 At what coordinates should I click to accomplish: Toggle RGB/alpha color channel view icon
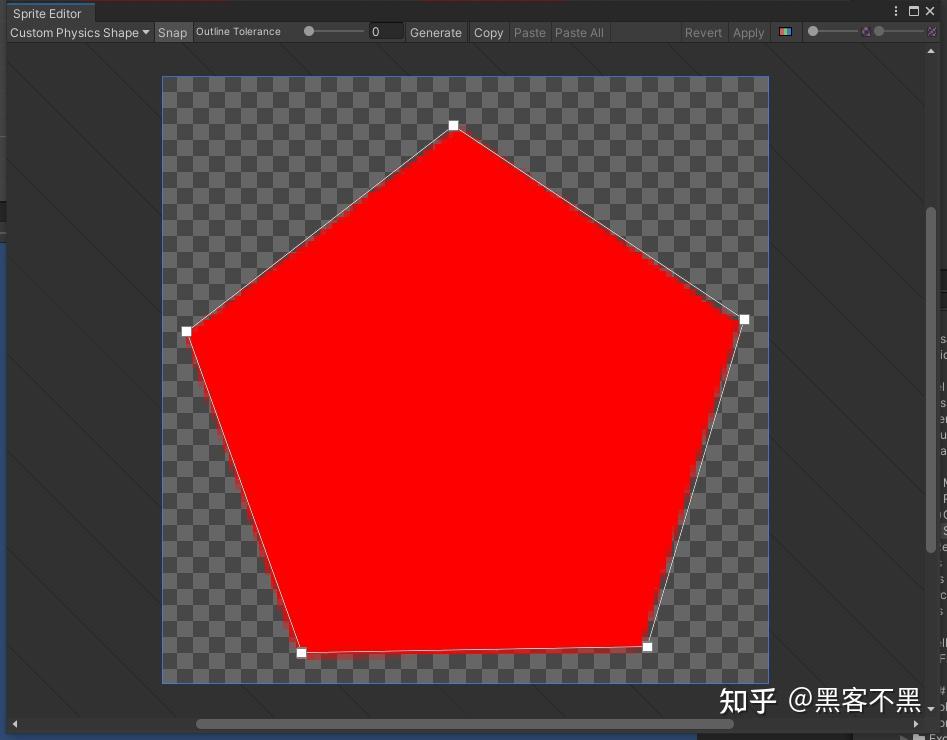click(785, 31)
